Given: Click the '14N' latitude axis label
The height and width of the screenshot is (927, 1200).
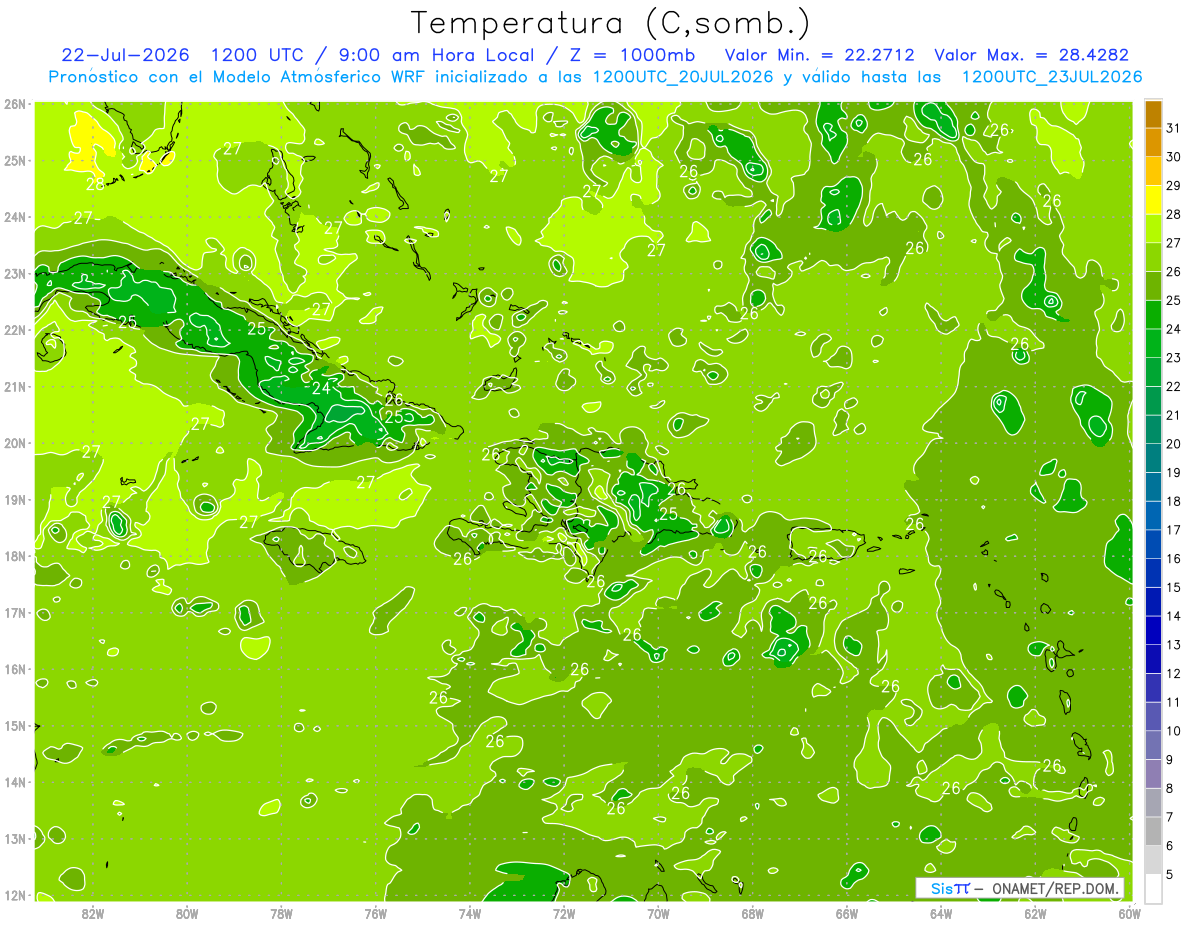Looking at the screenshot, I should coord(14,782).
